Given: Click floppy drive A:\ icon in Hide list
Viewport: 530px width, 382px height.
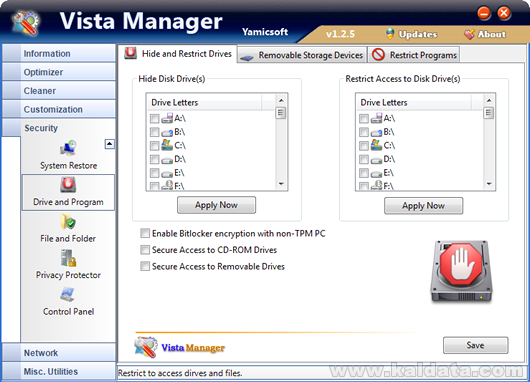Looking at the screenshot, I should pyautogui.click(x=167, y=118).
